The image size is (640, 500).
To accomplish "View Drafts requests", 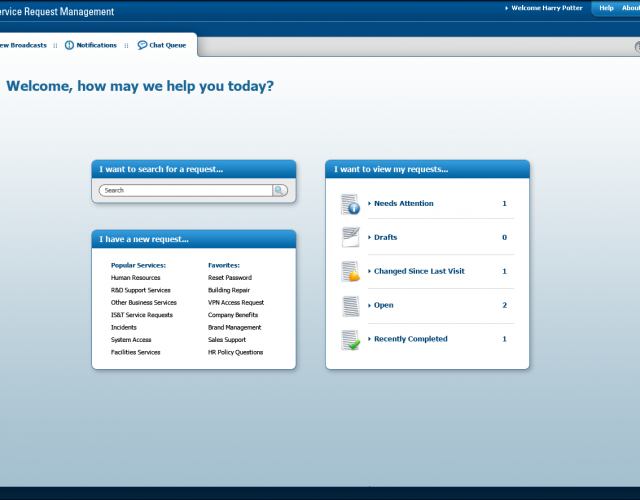I will (x=385, y=237).
